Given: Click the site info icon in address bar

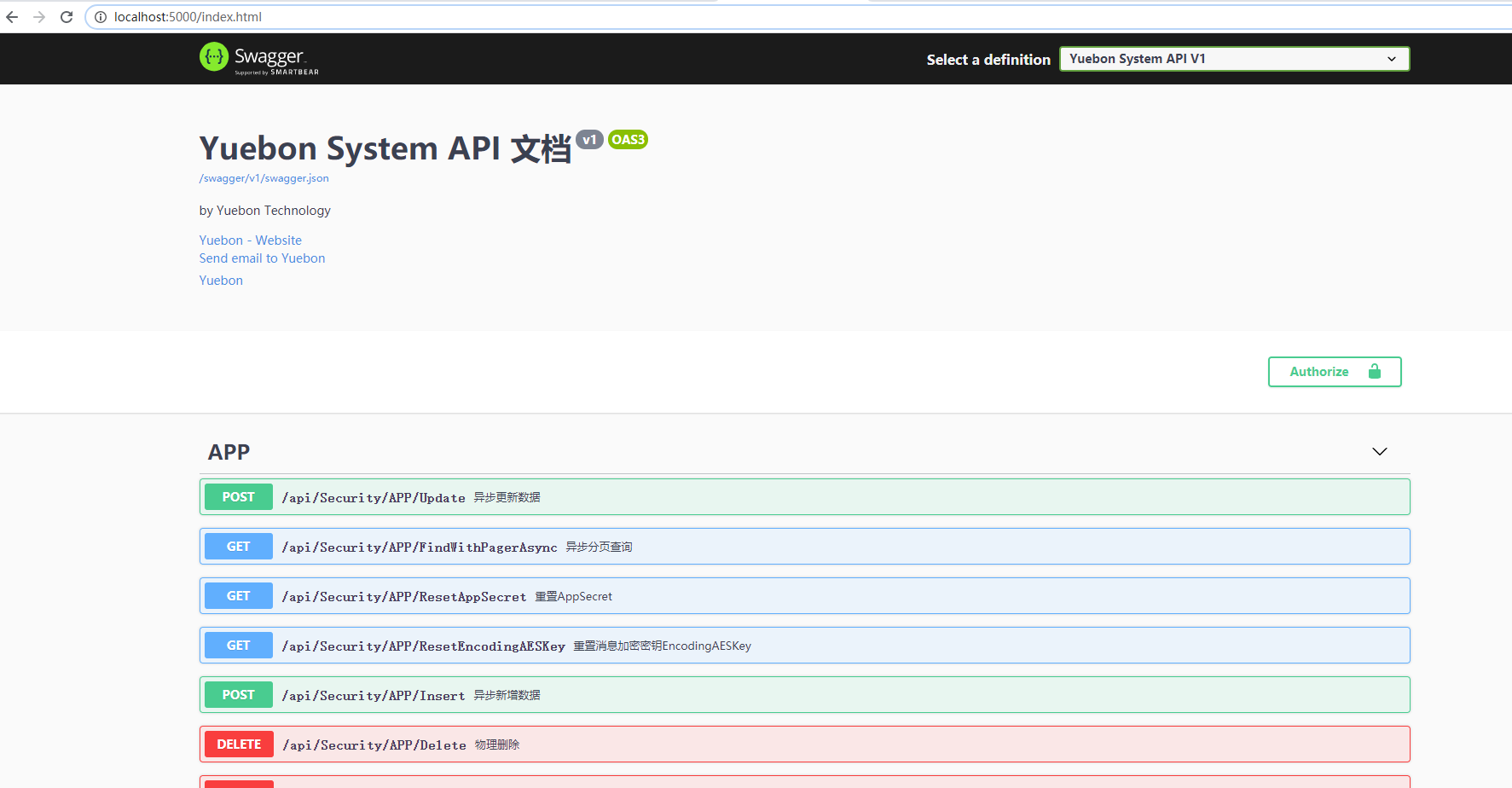Looking at the screenshot, I should click(101, 17).
